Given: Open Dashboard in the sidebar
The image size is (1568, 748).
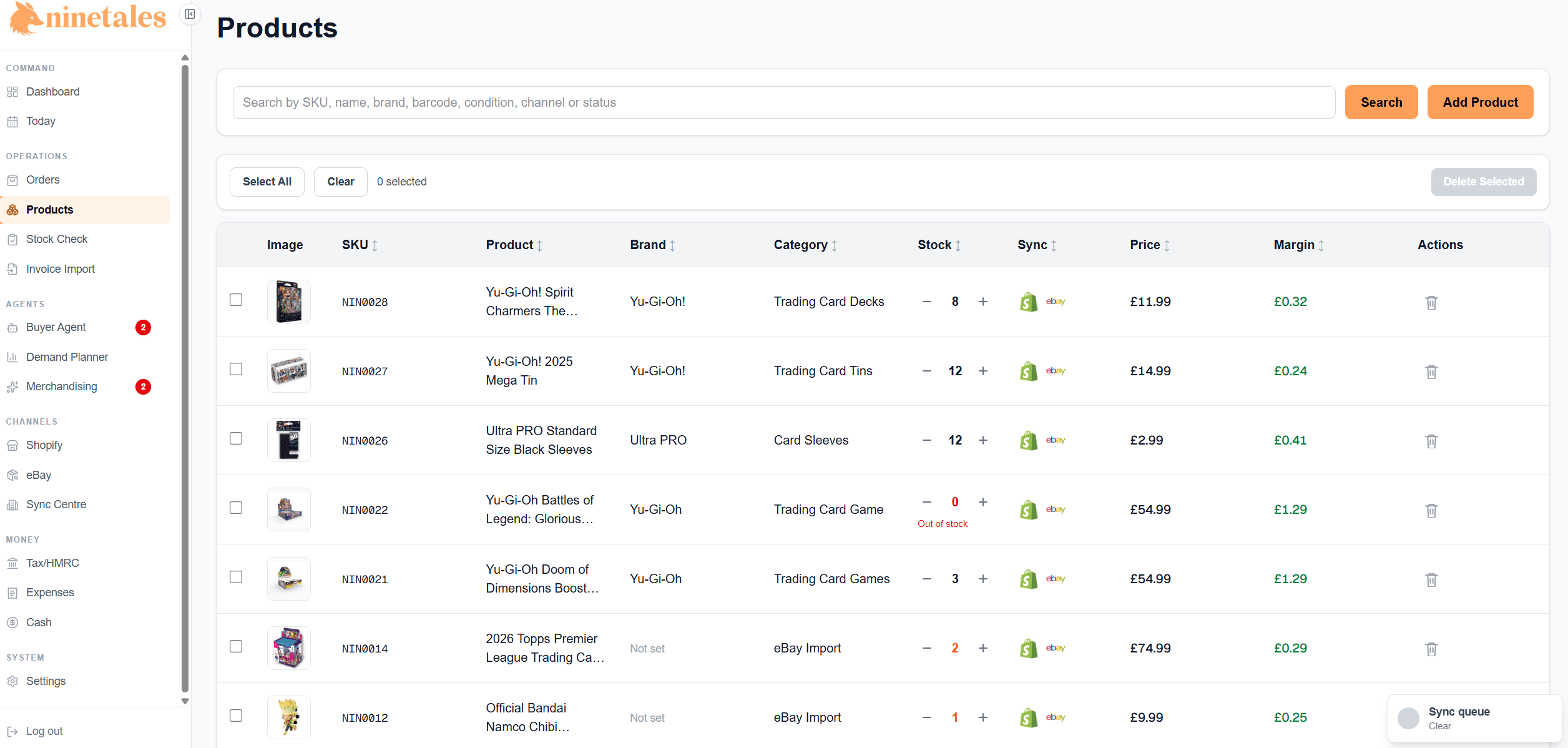Looking at the screenshot, I should tap(86, 92).
